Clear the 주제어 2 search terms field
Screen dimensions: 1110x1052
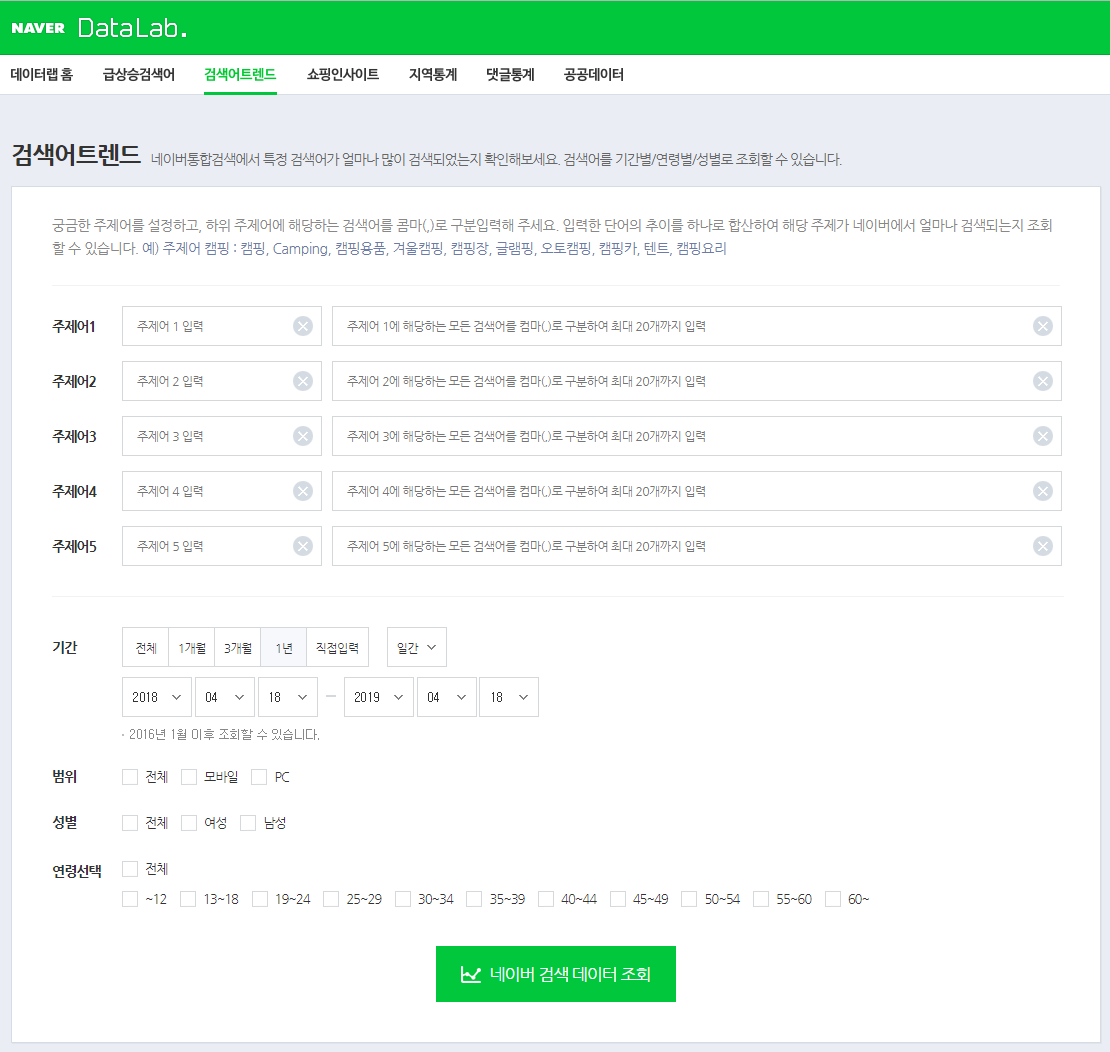[1042, 382]
